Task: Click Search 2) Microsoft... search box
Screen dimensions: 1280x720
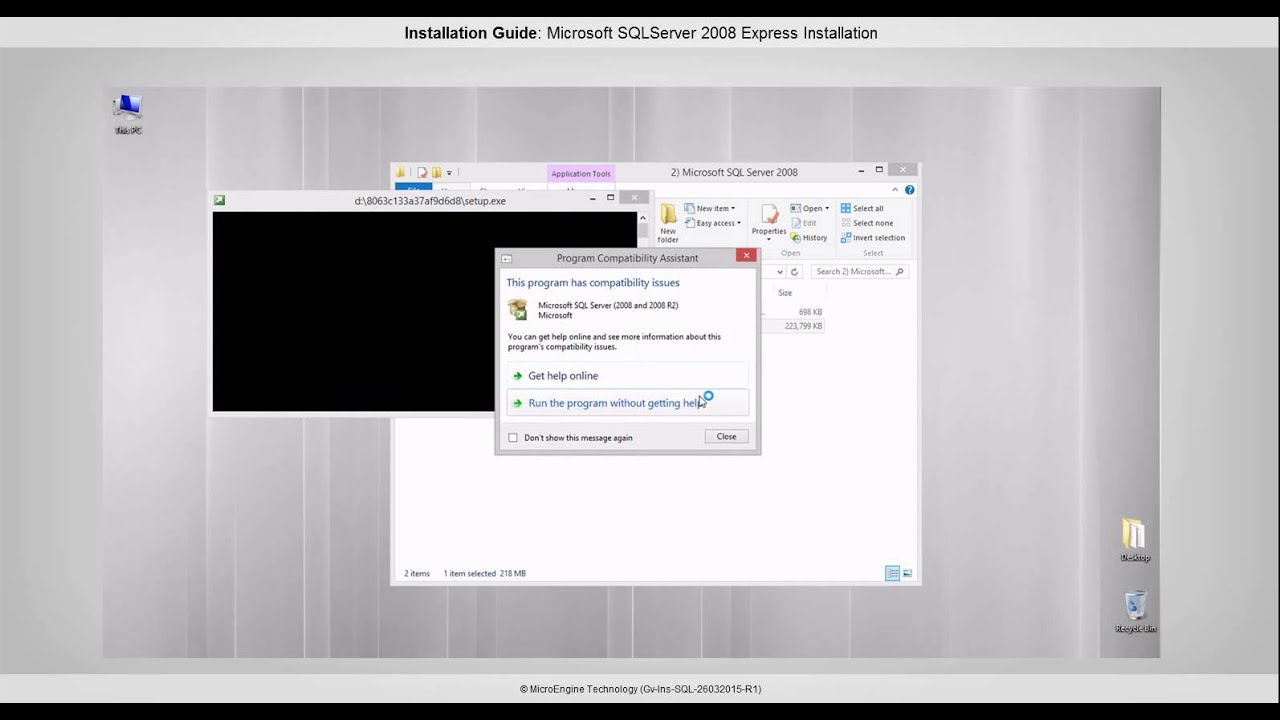Action: (x=859, y=271)
